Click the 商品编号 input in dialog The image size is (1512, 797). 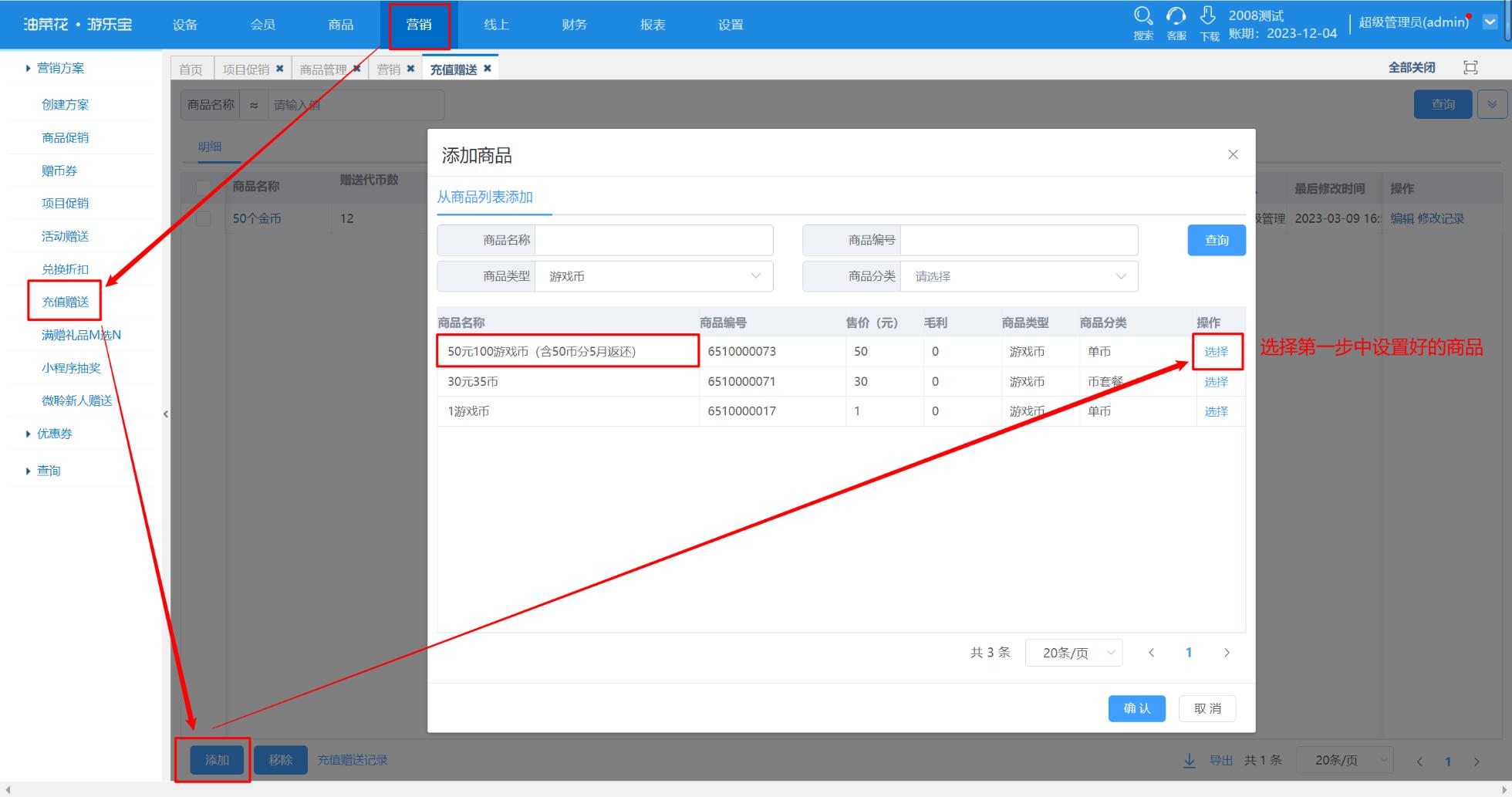1019,240
